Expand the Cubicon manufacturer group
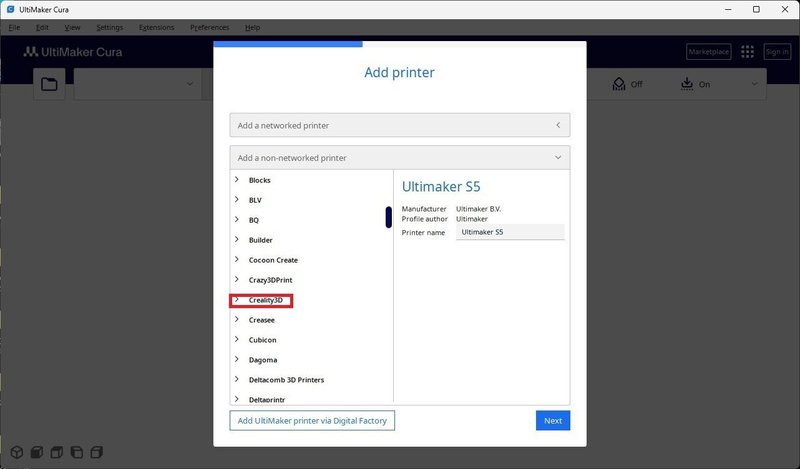This screenshot has width=800, height=469. coord(237,339)
